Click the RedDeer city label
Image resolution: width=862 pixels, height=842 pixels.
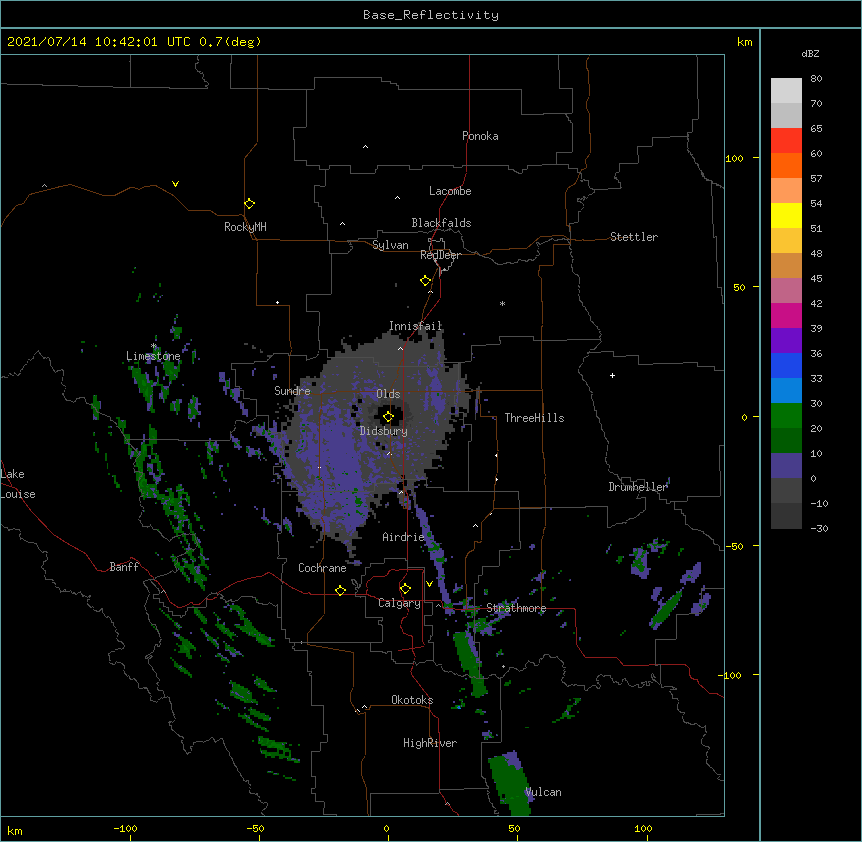pos(440,255)
